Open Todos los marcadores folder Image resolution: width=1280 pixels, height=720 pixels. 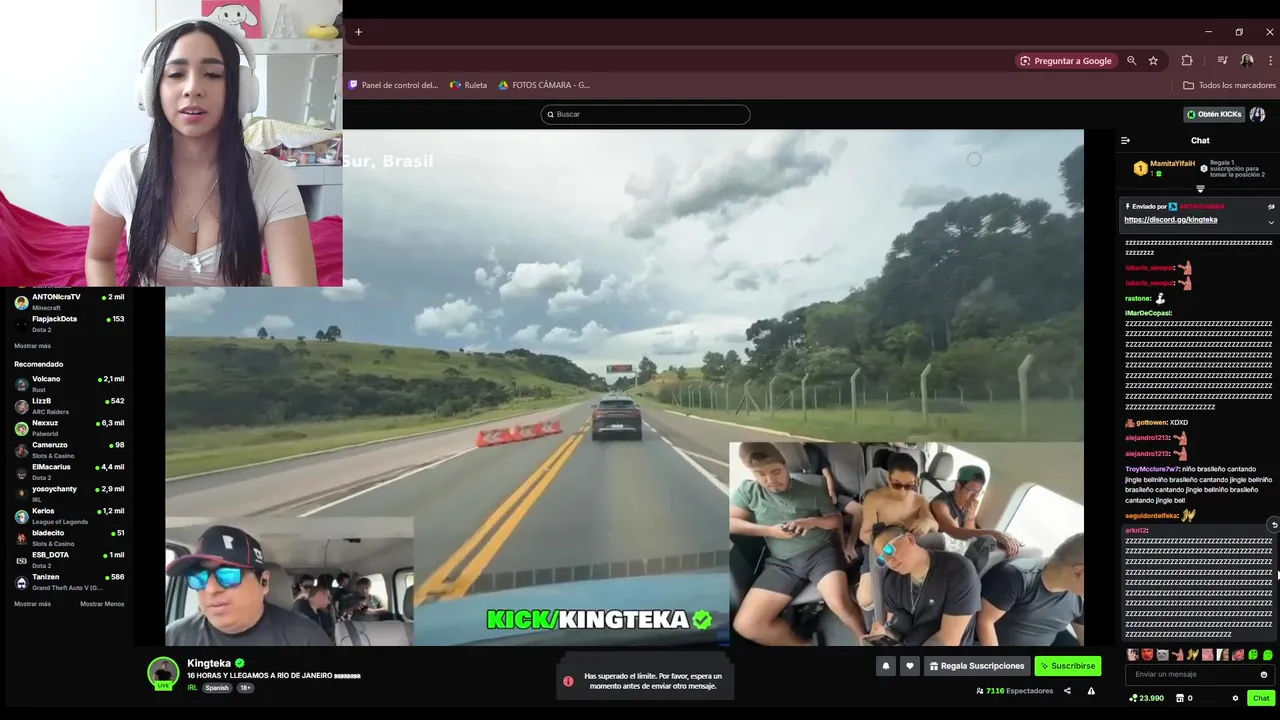click(x=1229, y=85)
